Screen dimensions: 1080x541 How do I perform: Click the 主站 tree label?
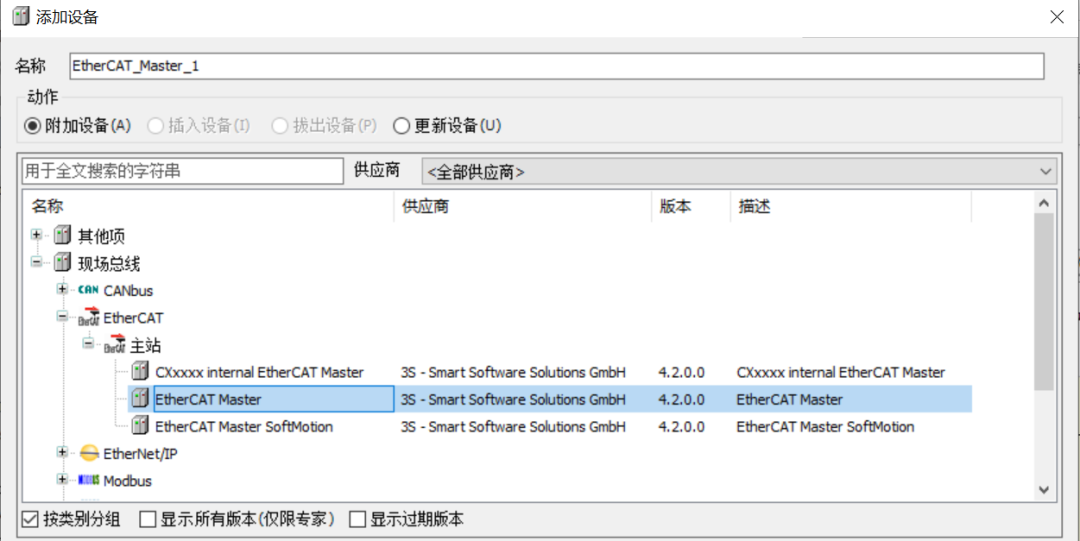146,345
